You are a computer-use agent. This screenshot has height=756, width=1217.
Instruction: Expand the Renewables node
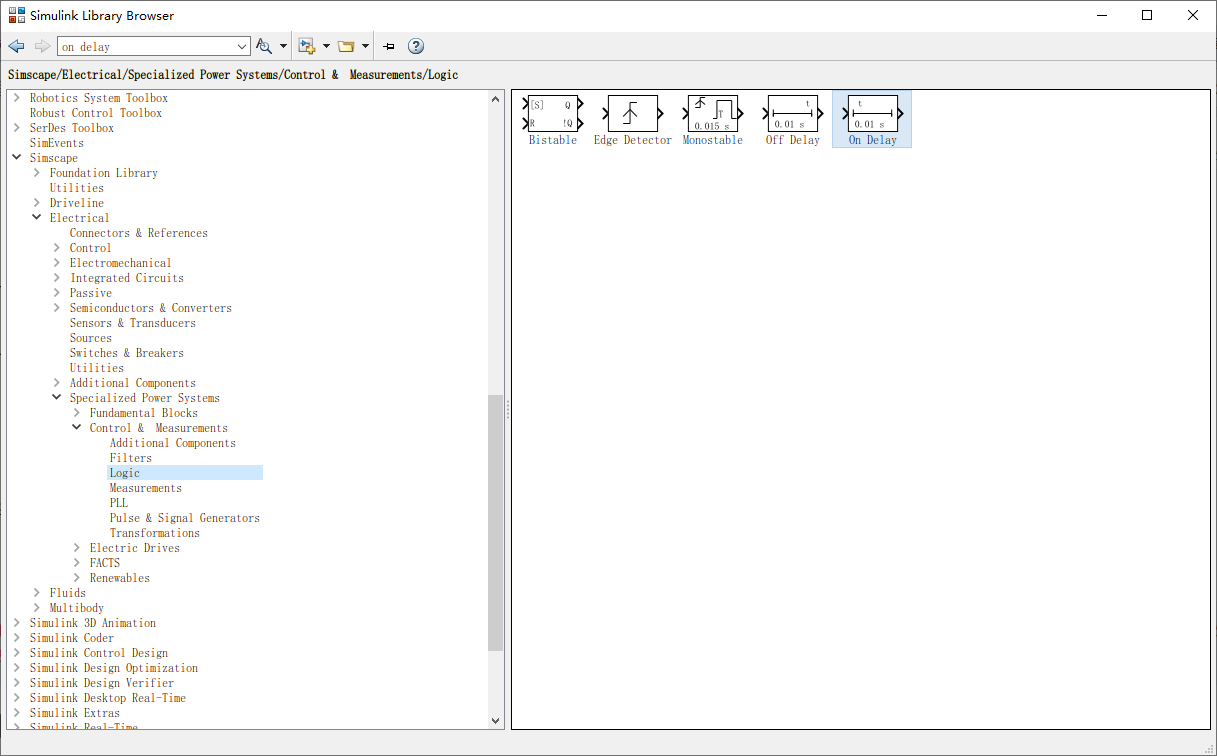pos(77,578)
